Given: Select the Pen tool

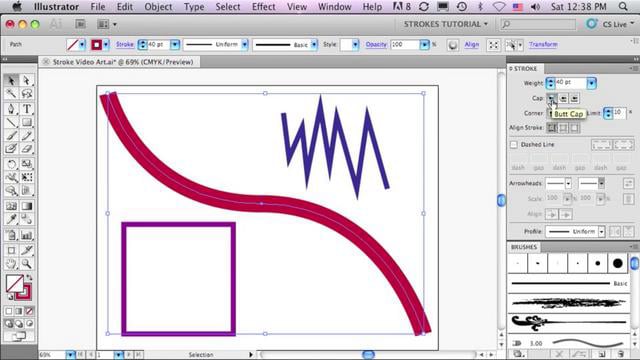Looking at the screenshot, I should tap(11, 109).
